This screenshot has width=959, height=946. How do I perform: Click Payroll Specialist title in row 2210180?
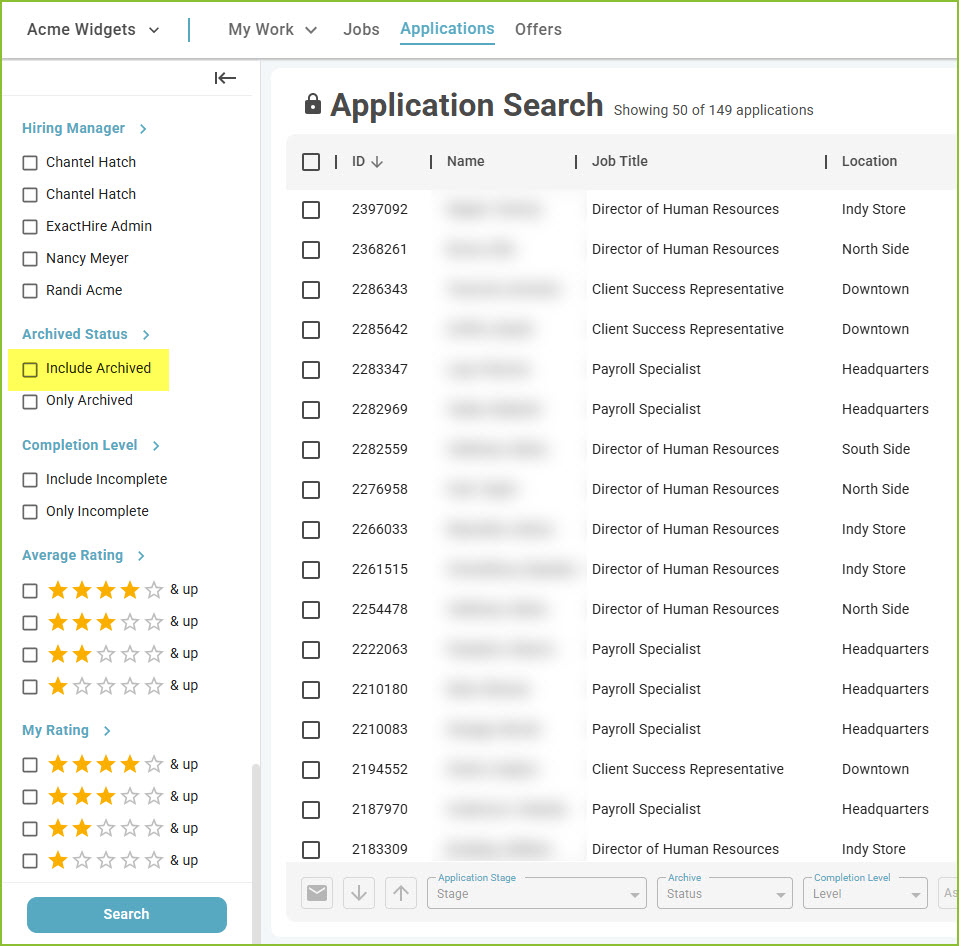point(646,689)
